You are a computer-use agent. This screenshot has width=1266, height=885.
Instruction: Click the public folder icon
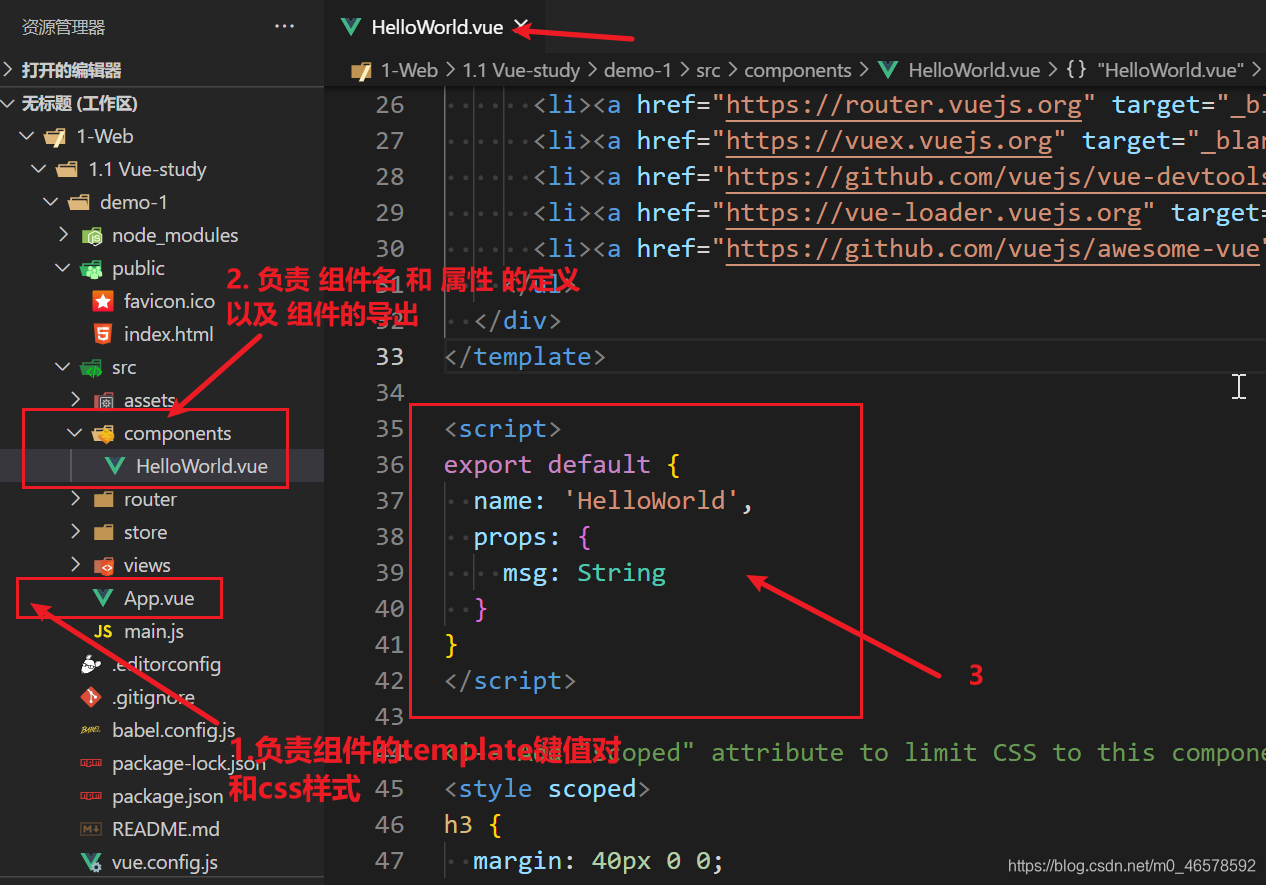(x=91, y=269)
